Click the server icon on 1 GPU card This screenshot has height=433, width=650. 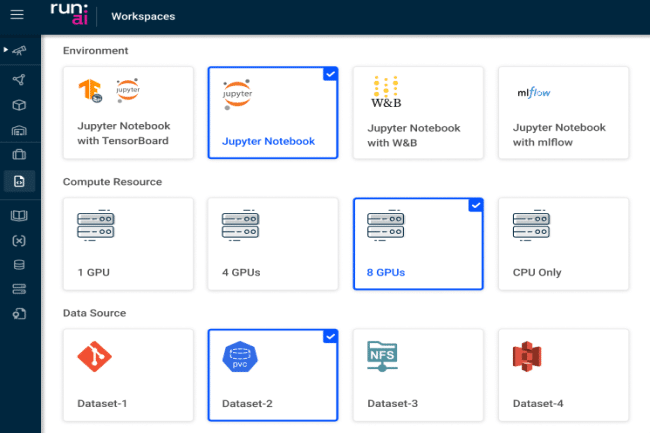click(96, 225)
